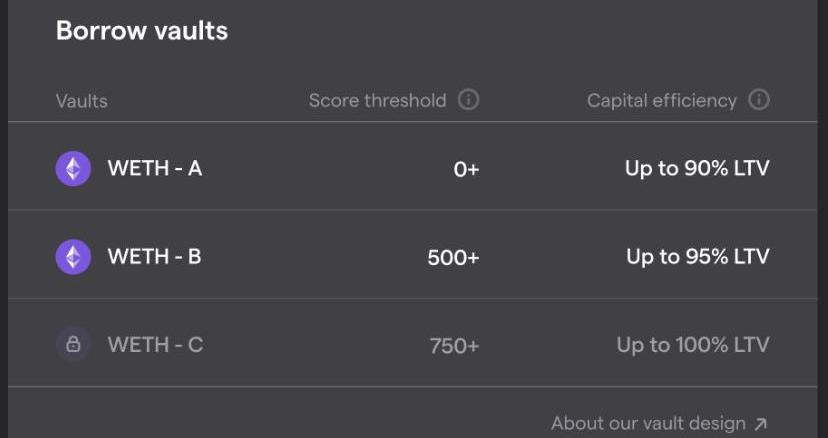
Task: Click the external arrow next to vault design
Action: [x=761, y=424]
